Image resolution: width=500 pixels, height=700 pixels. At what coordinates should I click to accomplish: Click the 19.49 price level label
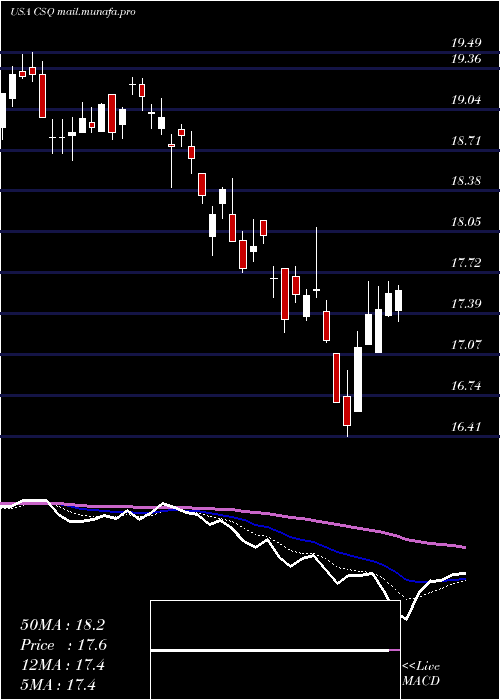(x=466, y=43)
